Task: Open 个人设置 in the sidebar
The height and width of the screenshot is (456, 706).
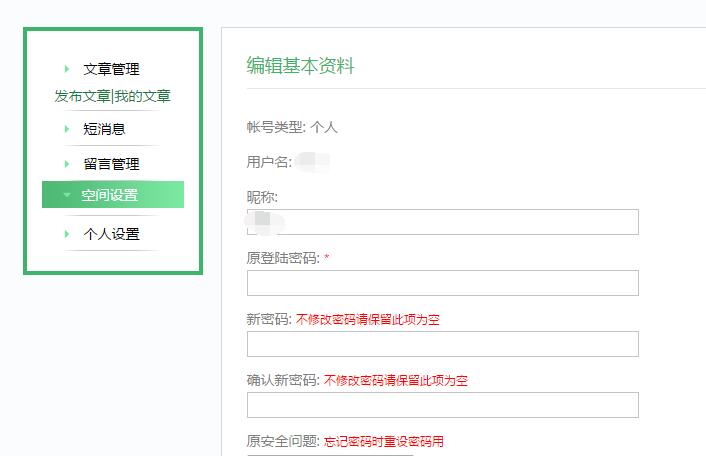Action: point(111,234)
